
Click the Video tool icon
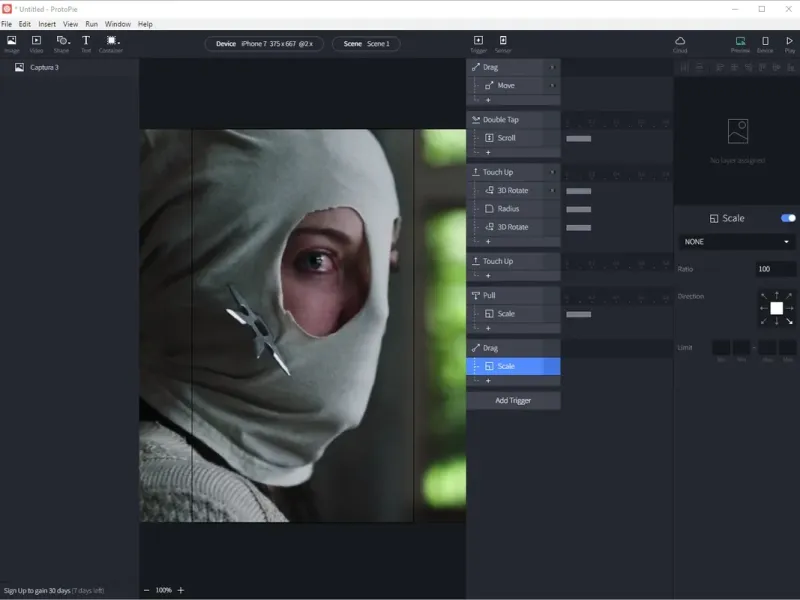point(36,43)
